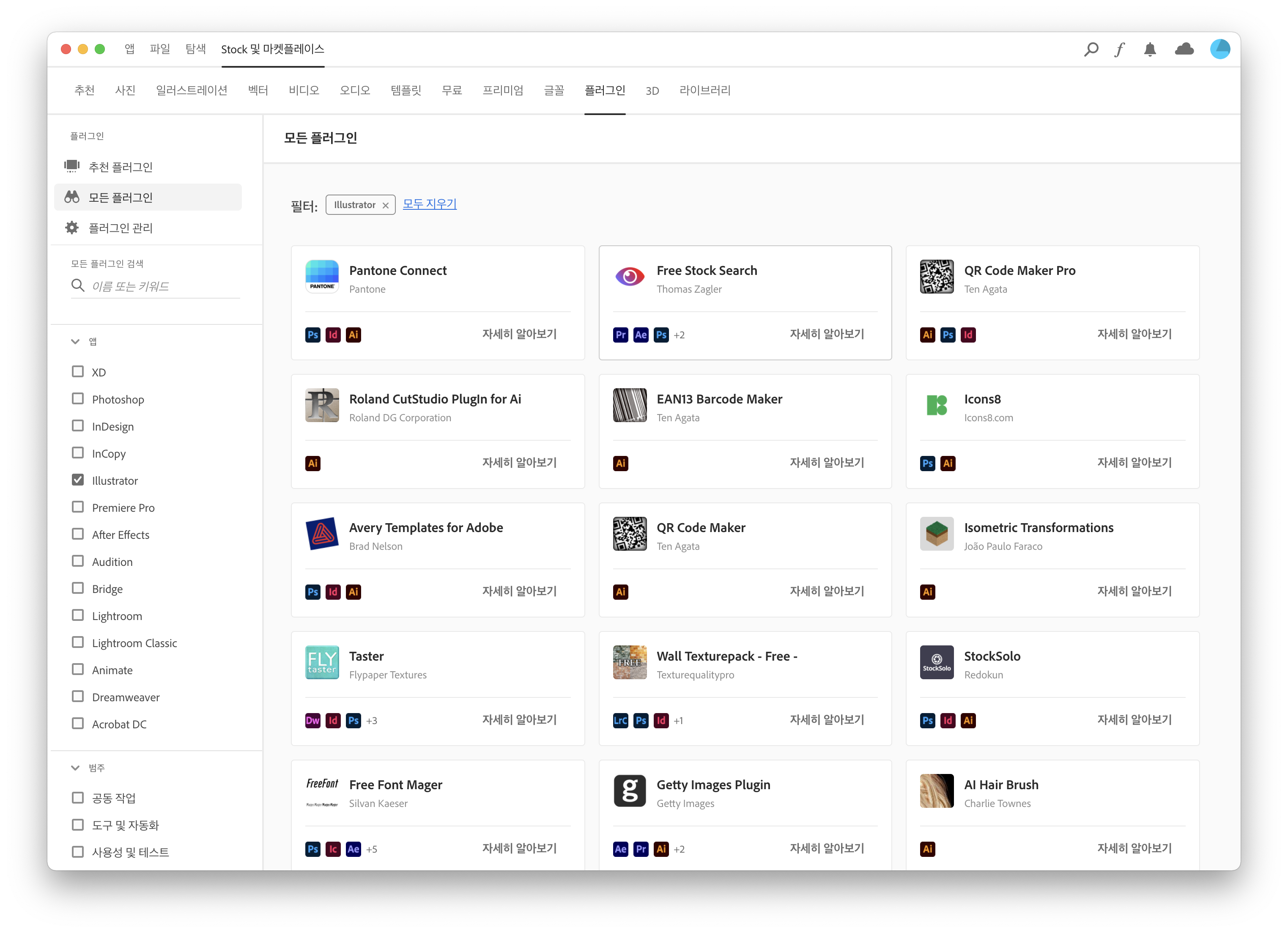Uncheck the Illustrator app filter
The image size is (1288, 933).
[x=78, y=480]
